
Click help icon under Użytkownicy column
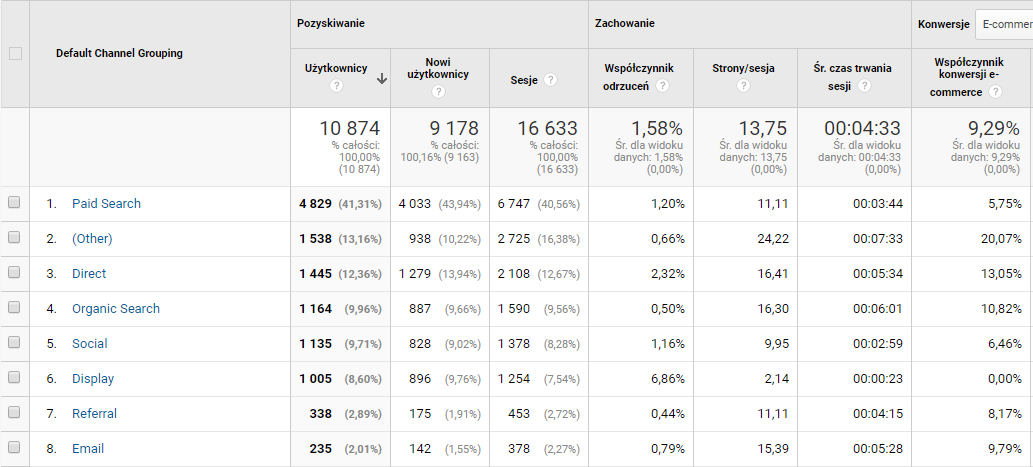336,86
